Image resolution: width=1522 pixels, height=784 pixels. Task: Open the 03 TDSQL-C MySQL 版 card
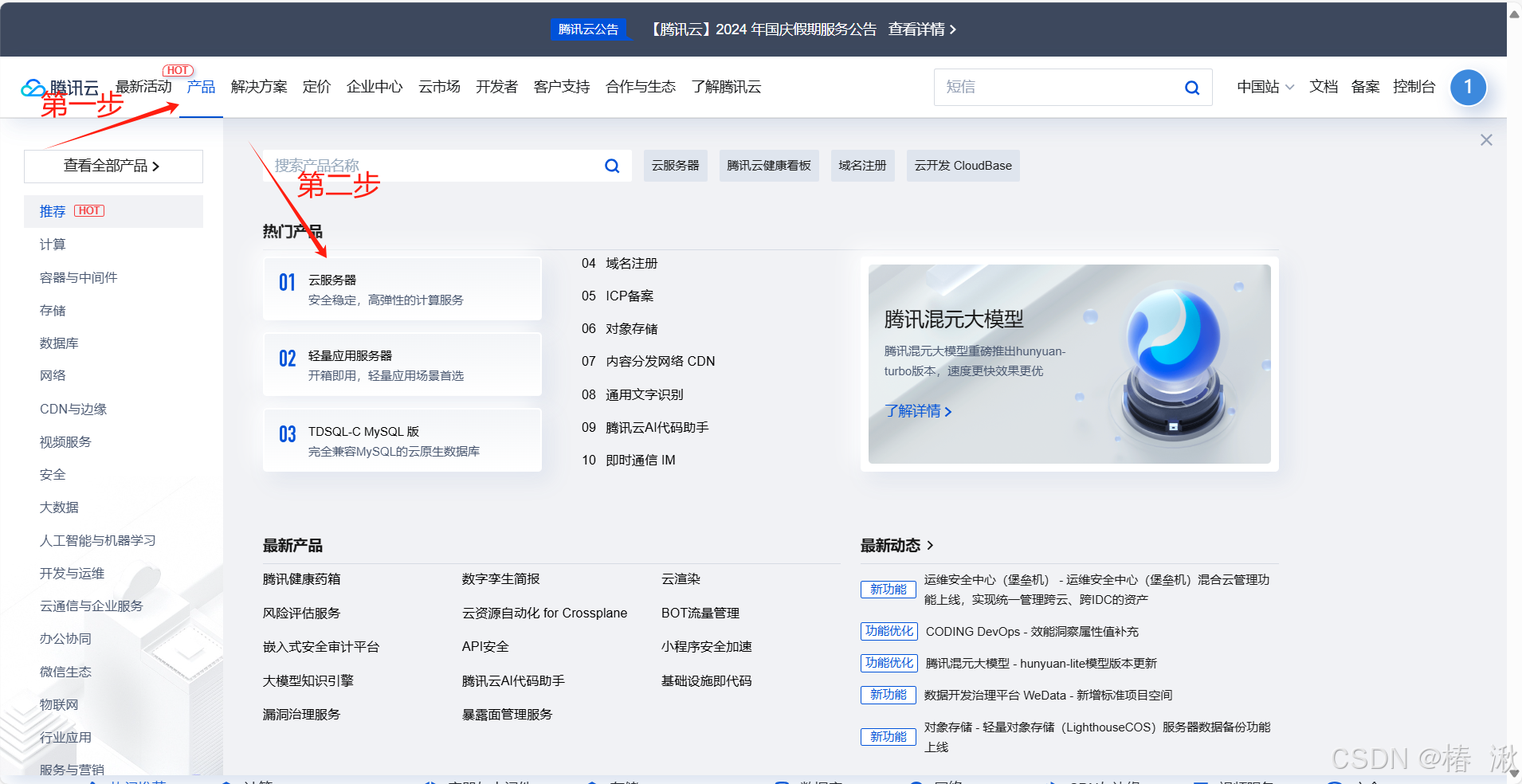point(402,440)
